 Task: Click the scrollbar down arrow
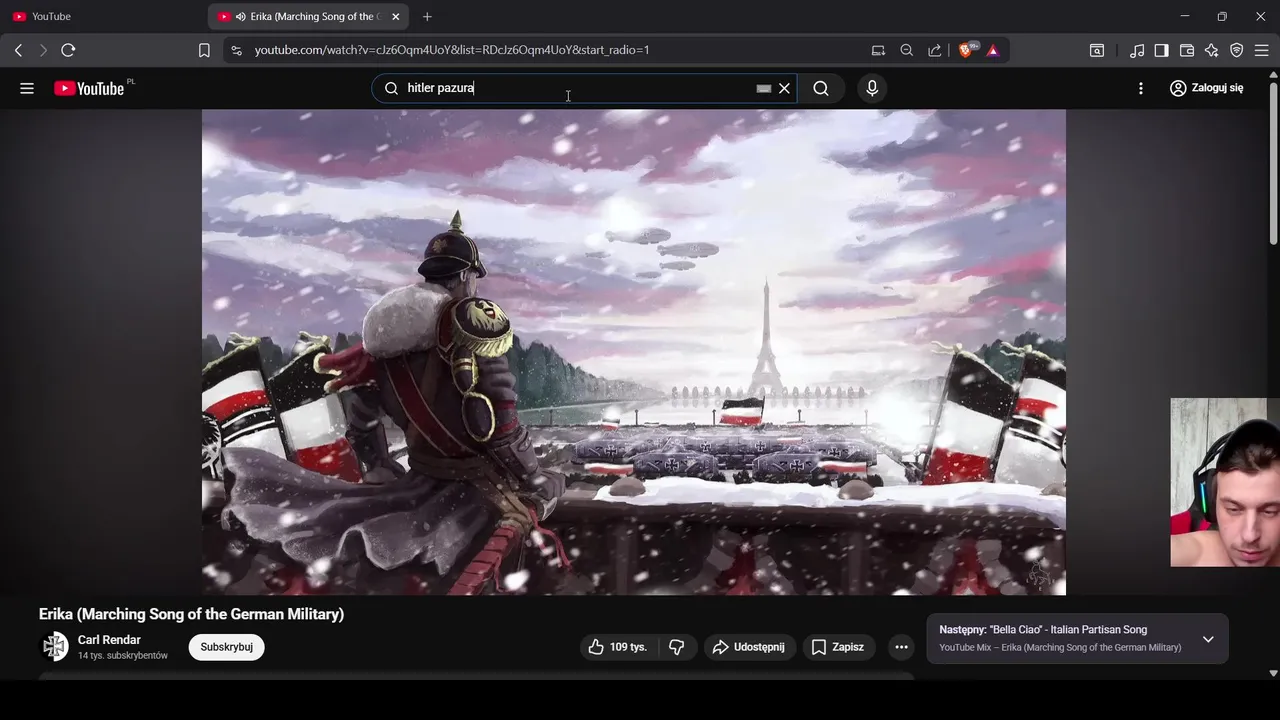tap(1273, 673)
